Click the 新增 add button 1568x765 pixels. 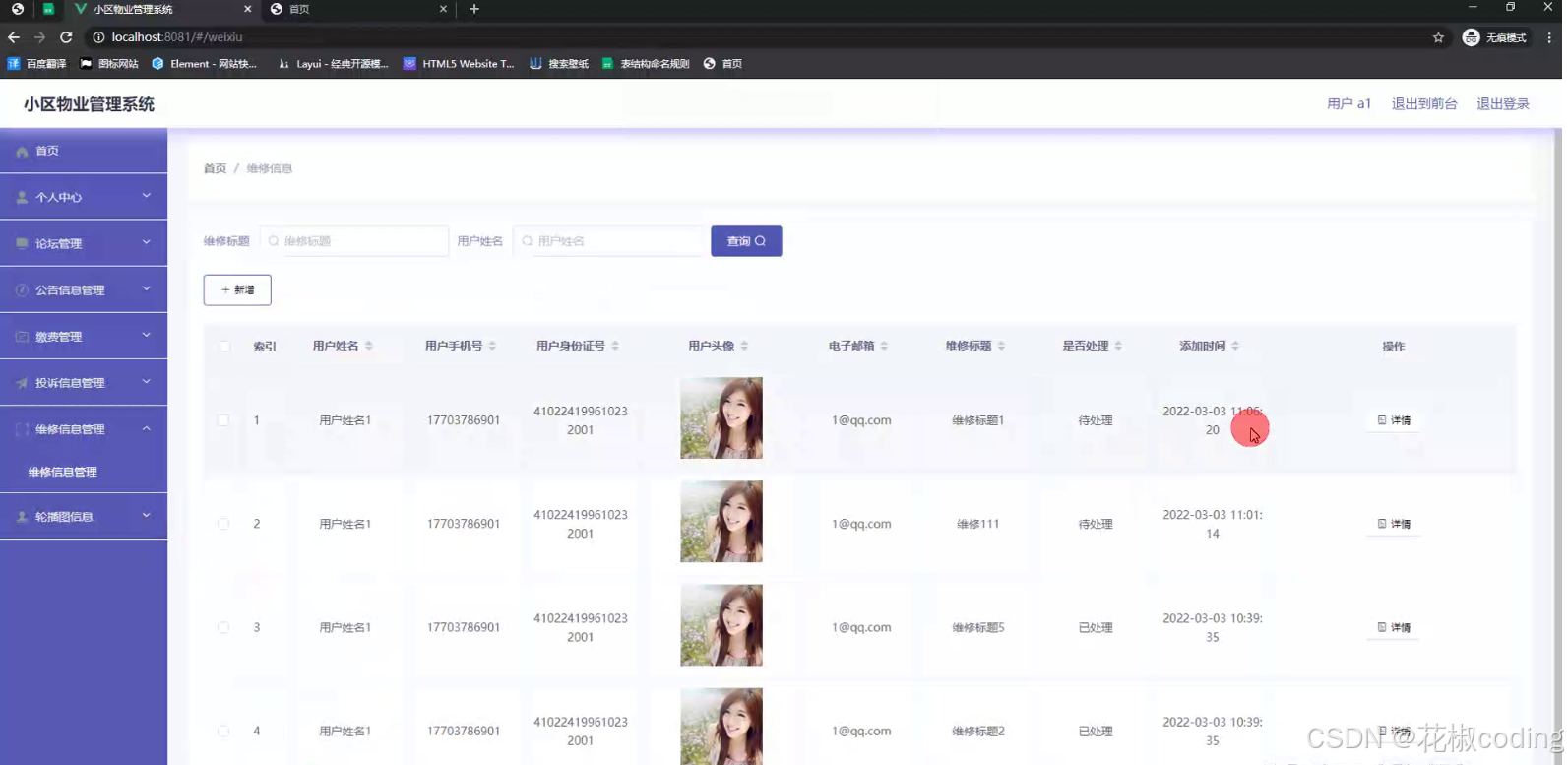point(237,290)
